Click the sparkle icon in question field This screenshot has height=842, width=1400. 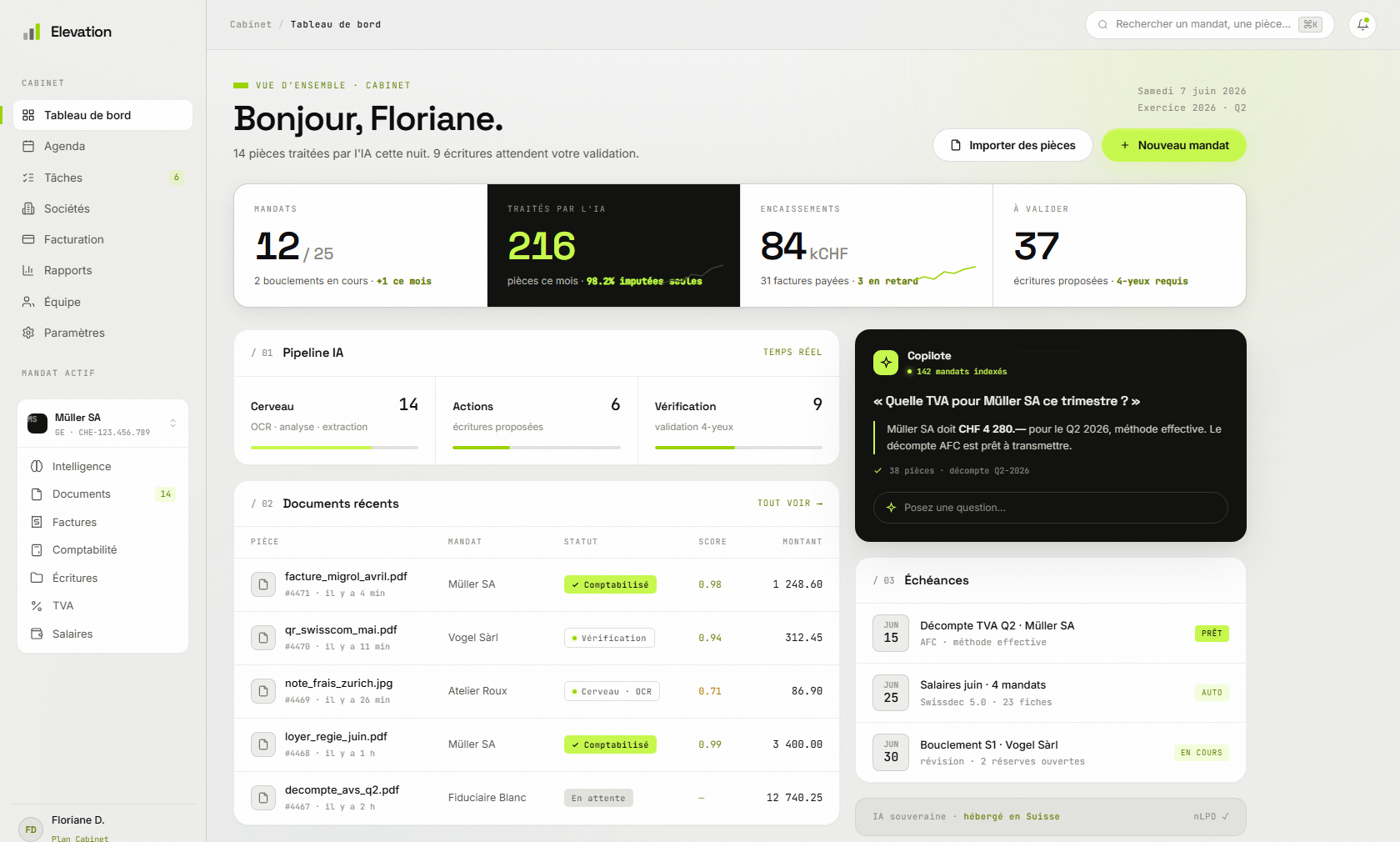(891, 508)
